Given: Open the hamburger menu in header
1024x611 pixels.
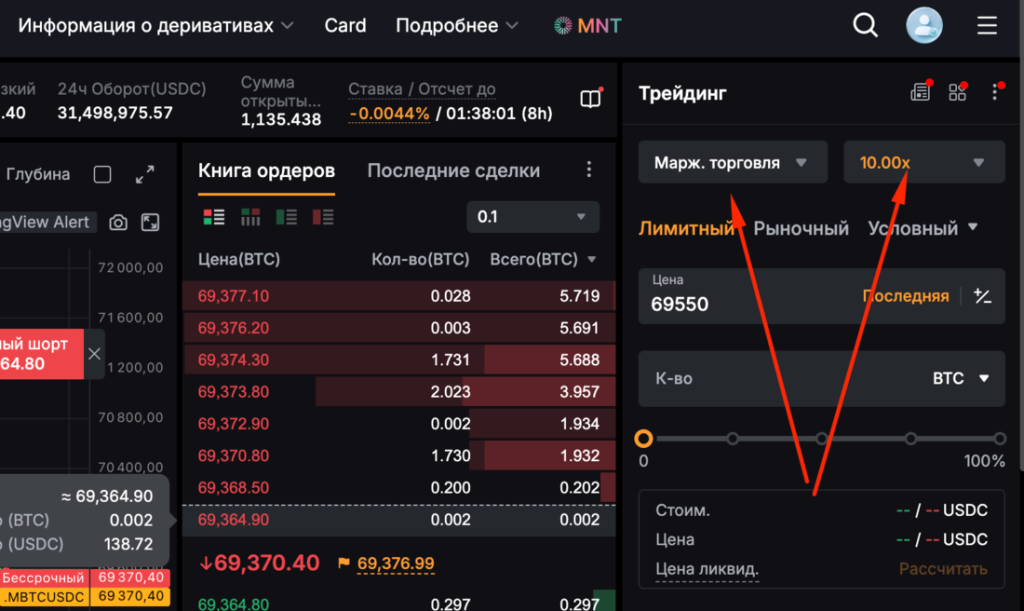Looking at the screenshot, I should (x=987, y=26).
